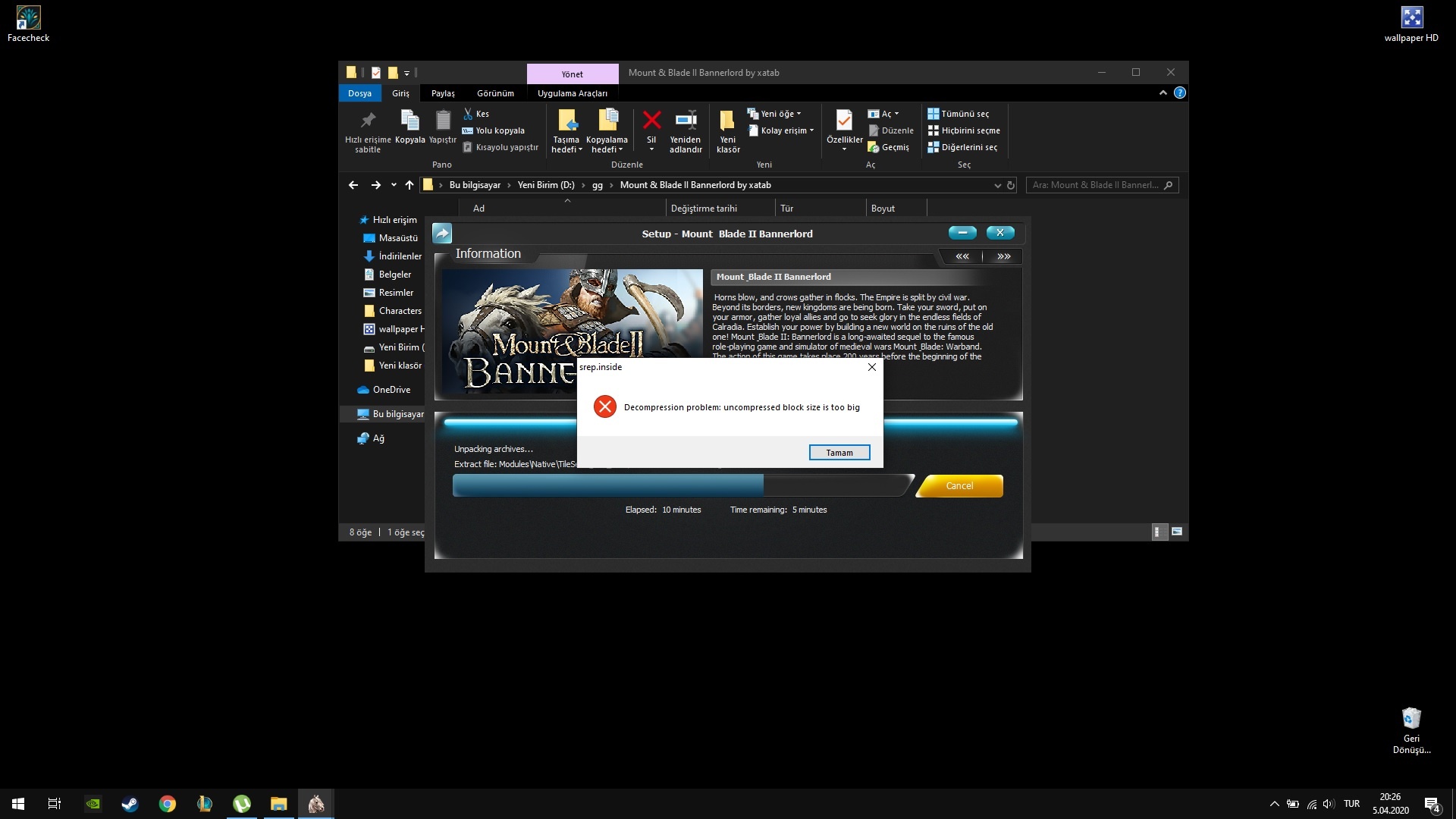Create a new folder with Yeni klasör
Viewport: 1456px width, 819px height.
[728, 131]
